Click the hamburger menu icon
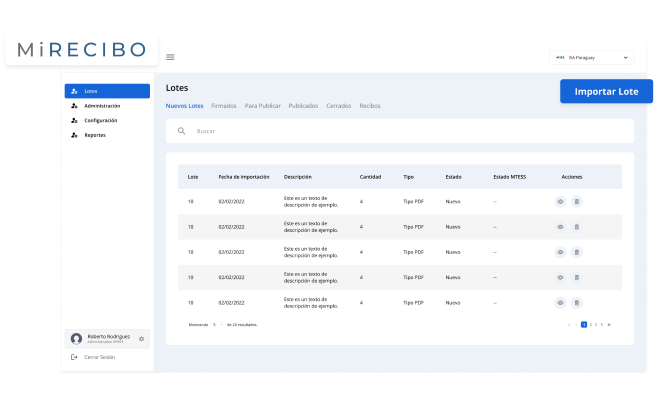This screenshot has width=657, height=406. point(170,57)
